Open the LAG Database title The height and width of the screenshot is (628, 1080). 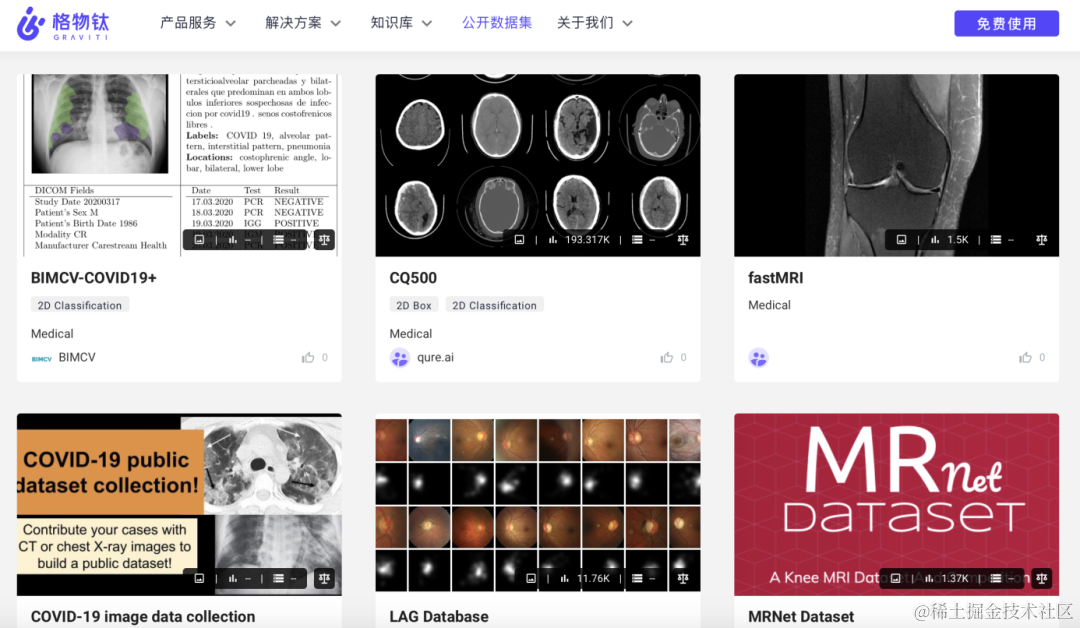(x=439, y=616)
